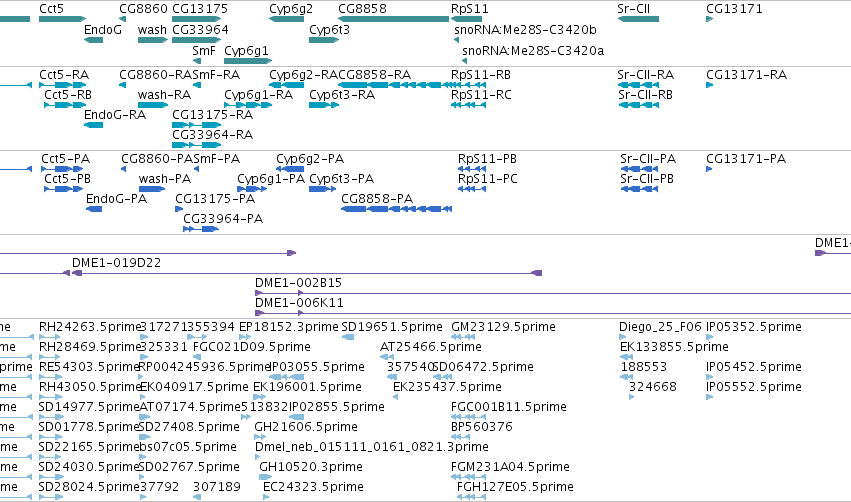Click the Cyp6g1-RA transcript label

coord(258,95)
